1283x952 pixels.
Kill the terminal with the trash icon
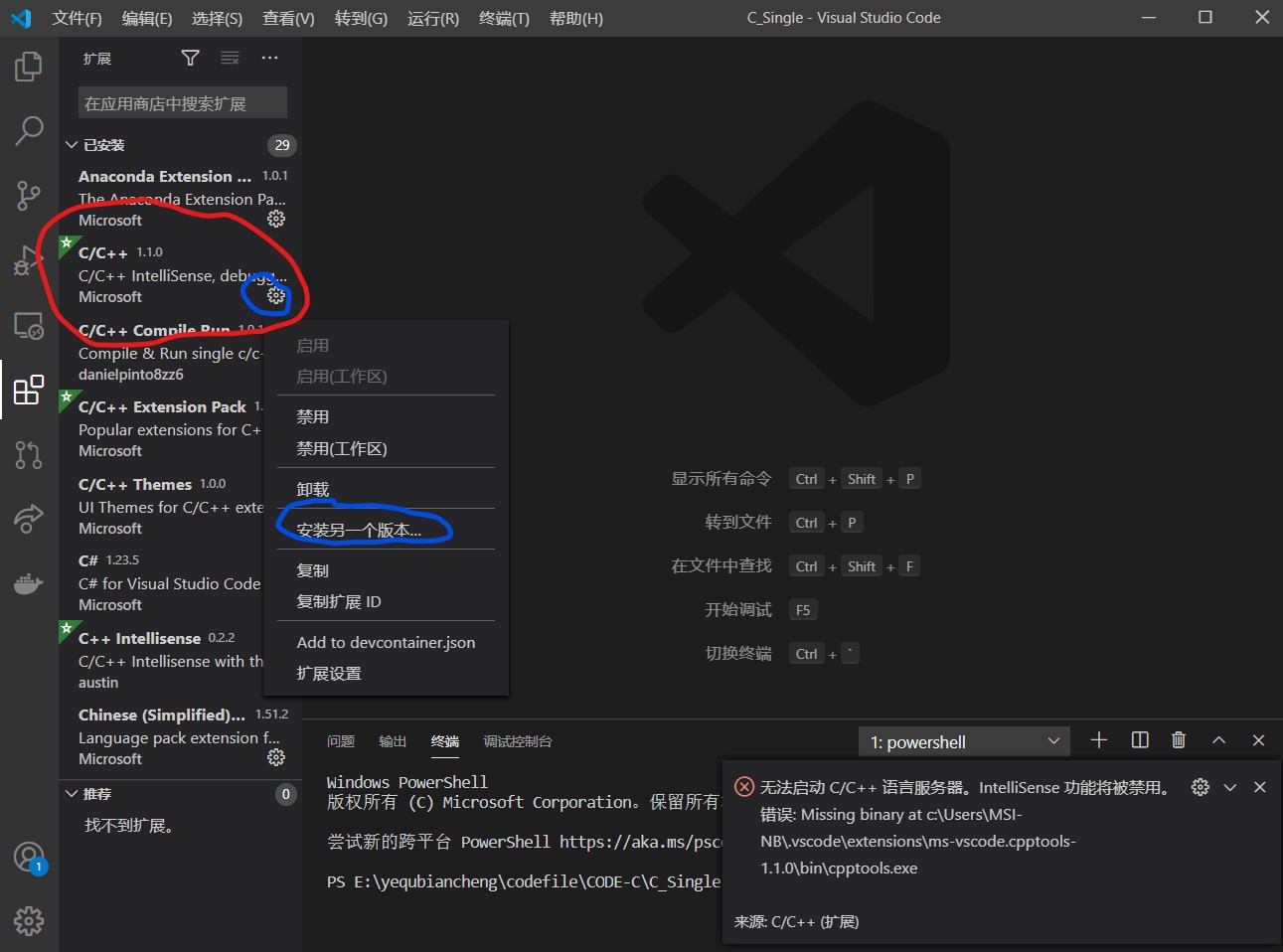[x=1179, y=739]
